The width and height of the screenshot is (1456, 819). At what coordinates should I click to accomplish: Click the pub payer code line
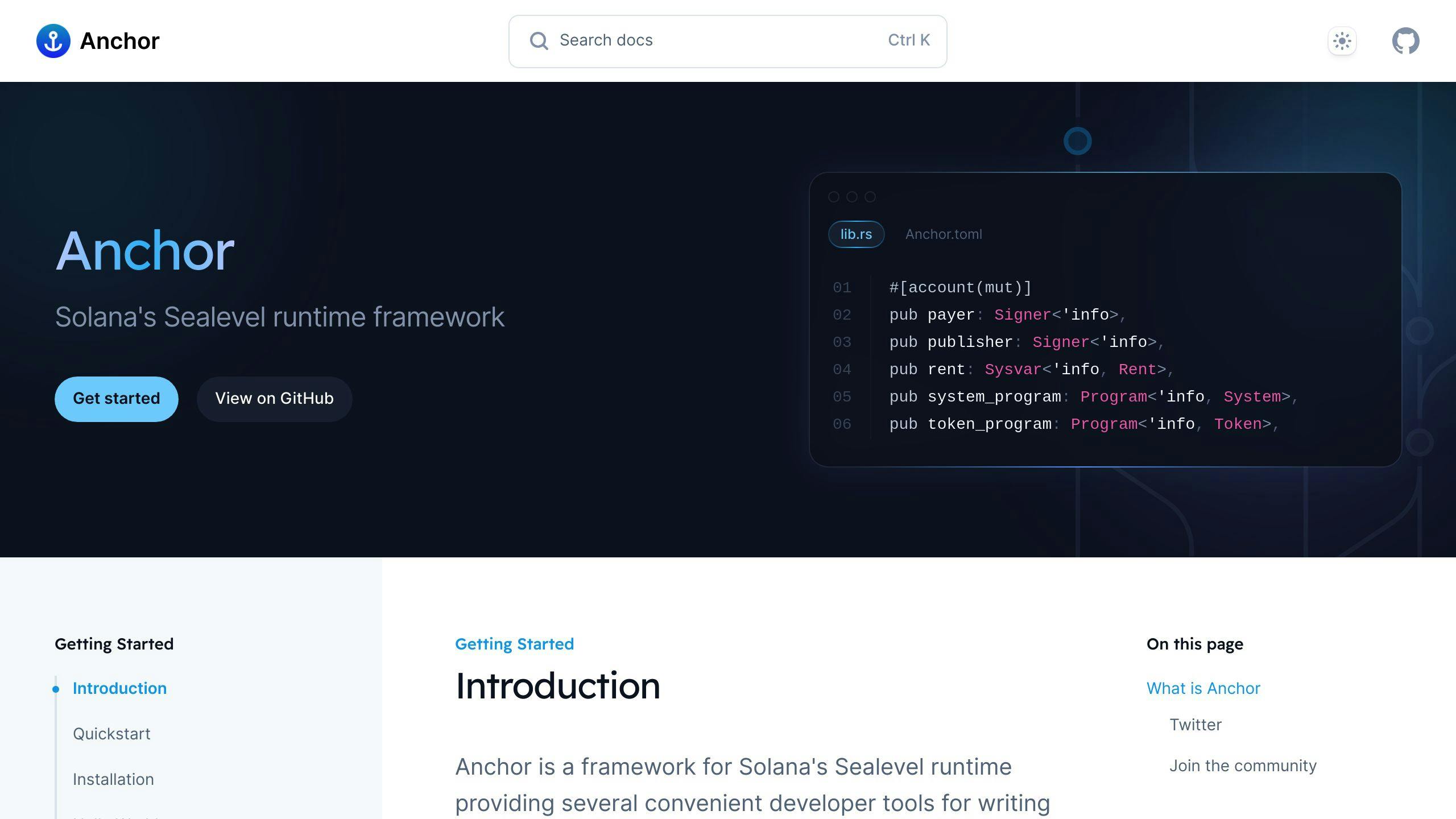pyautogui.click(x=1008, y=315)
